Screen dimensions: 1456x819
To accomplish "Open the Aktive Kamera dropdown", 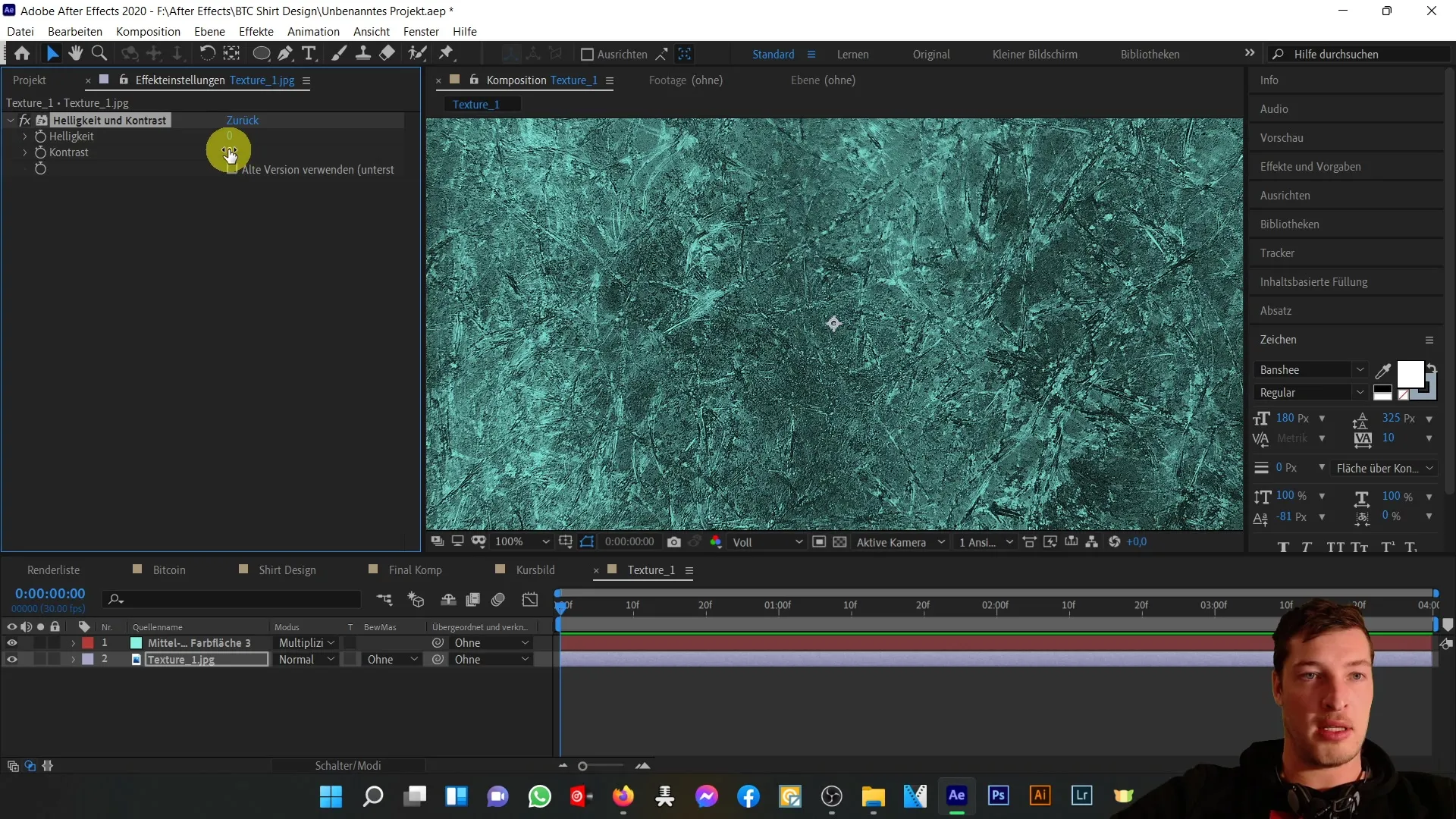I will click(900, 542).
